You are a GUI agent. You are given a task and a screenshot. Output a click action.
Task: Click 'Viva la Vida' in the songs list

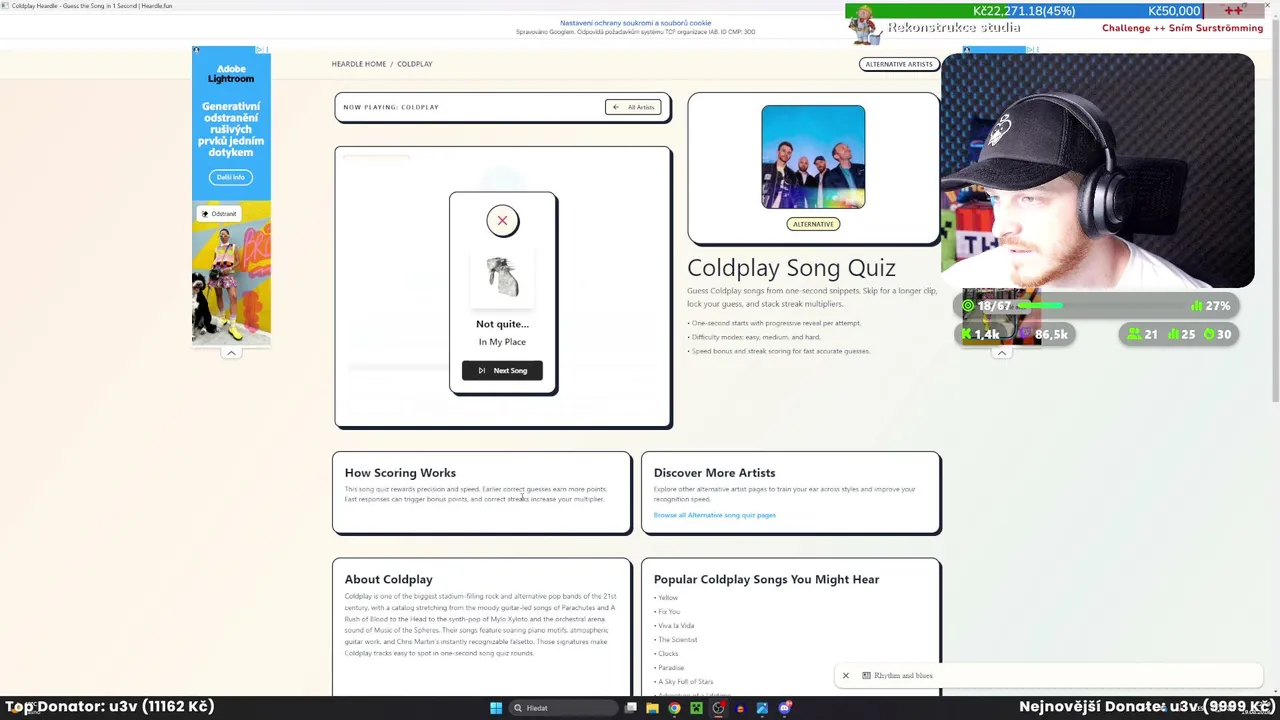(x=676, y=626)
